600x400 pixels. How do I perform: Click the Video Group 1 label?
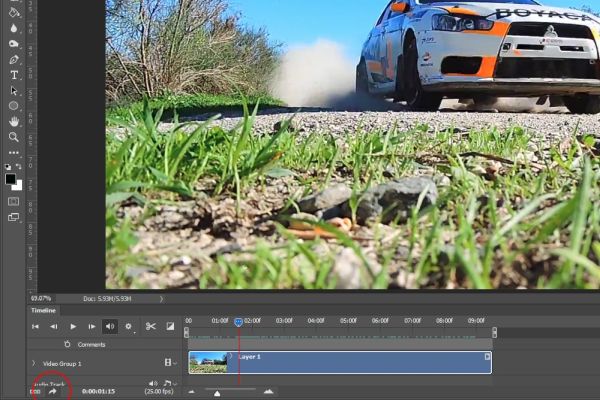[x=62, y=364]
